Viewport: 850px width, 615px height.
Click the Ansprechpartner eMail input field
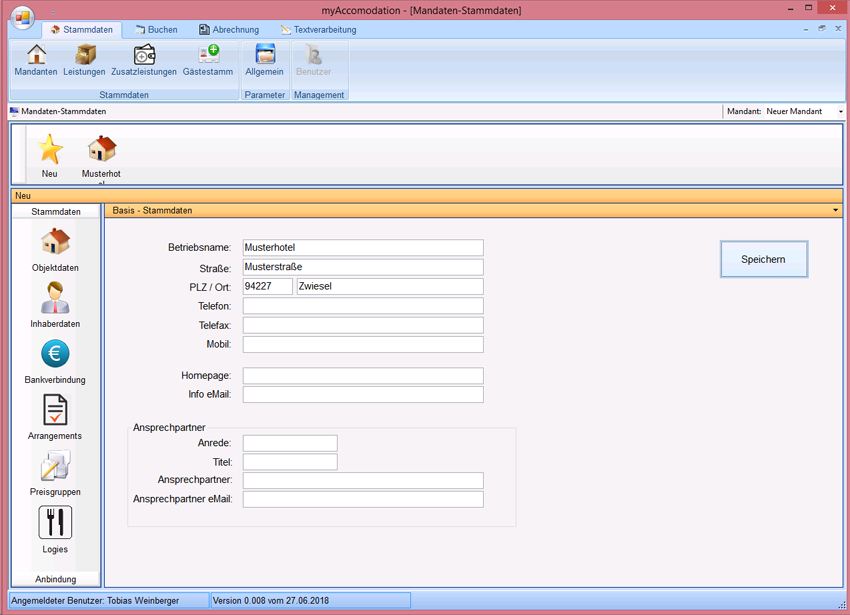pos(363,499)
